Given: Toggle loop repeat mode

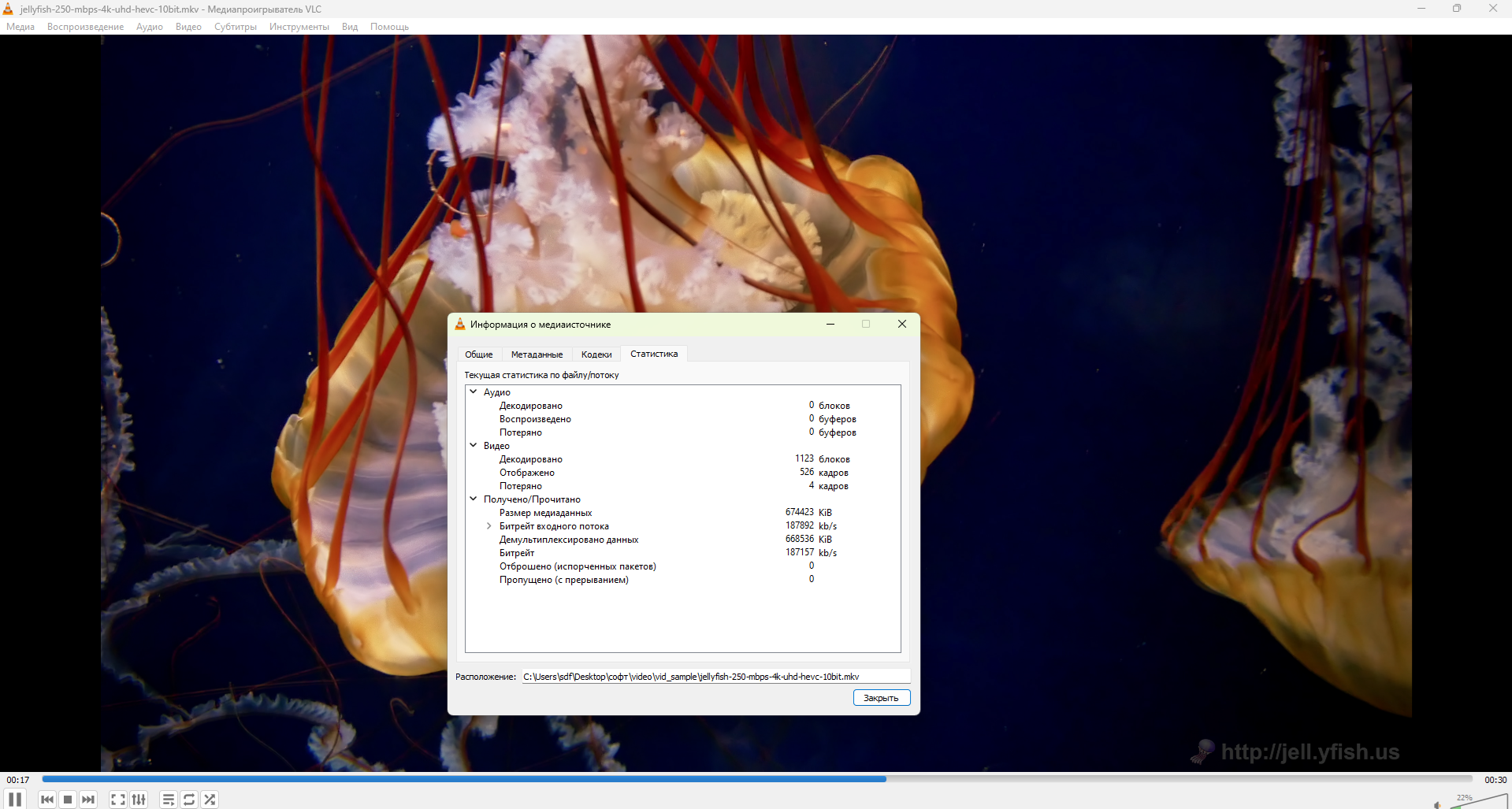Looking at the screenshot, I should click(x=189, y=800).
